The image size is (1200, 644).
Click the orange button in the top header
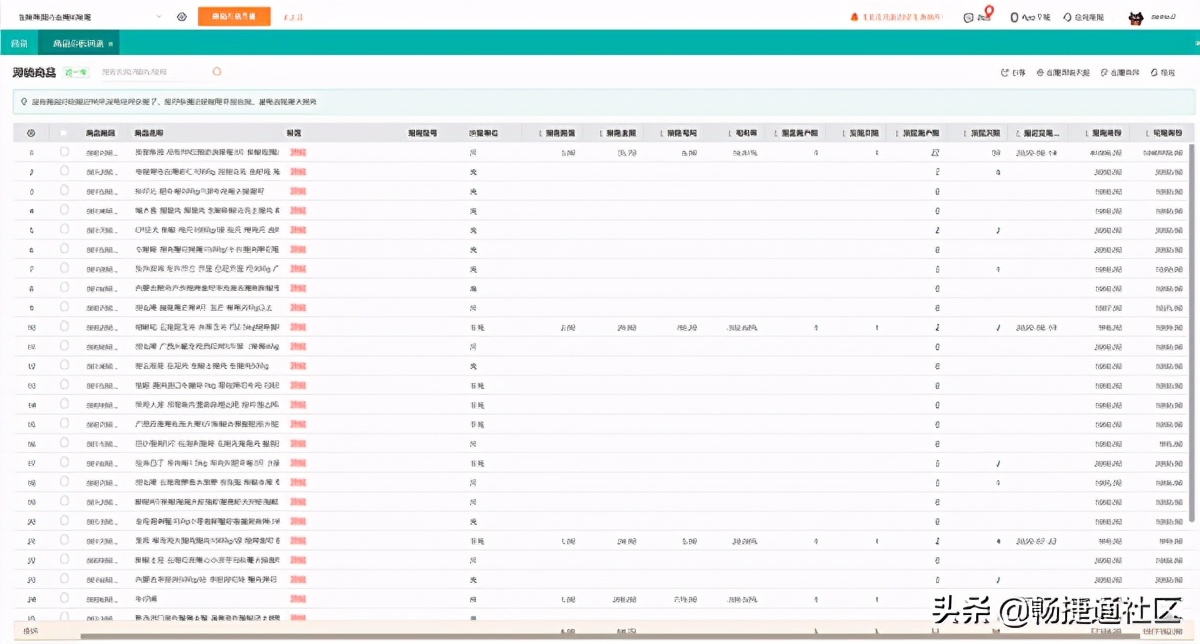234,17
